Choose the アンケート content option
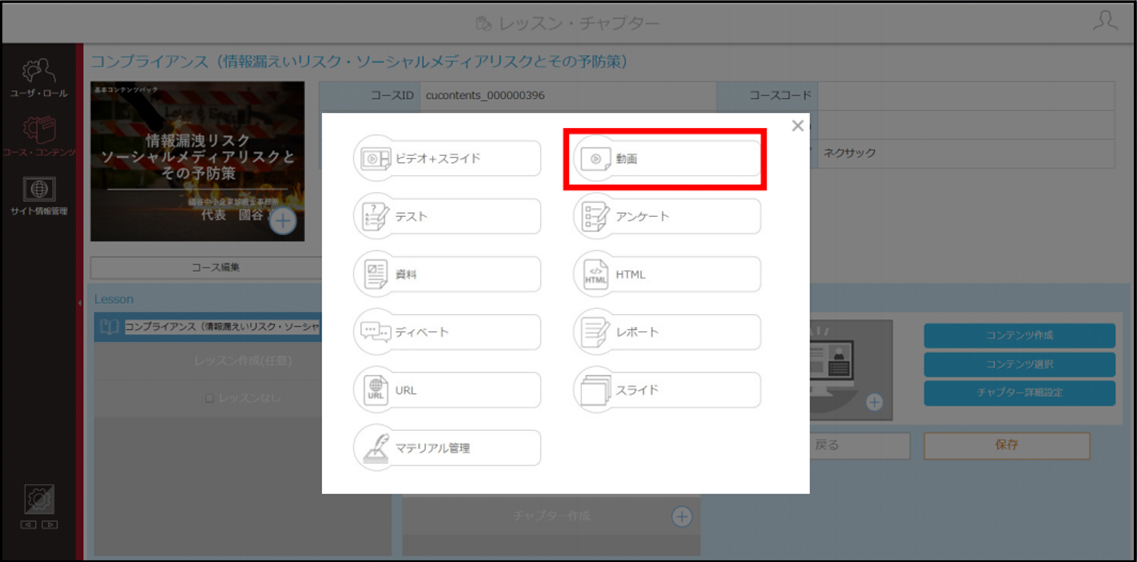This screenshot has height=562, width=1137. click(x=667, y=216)
